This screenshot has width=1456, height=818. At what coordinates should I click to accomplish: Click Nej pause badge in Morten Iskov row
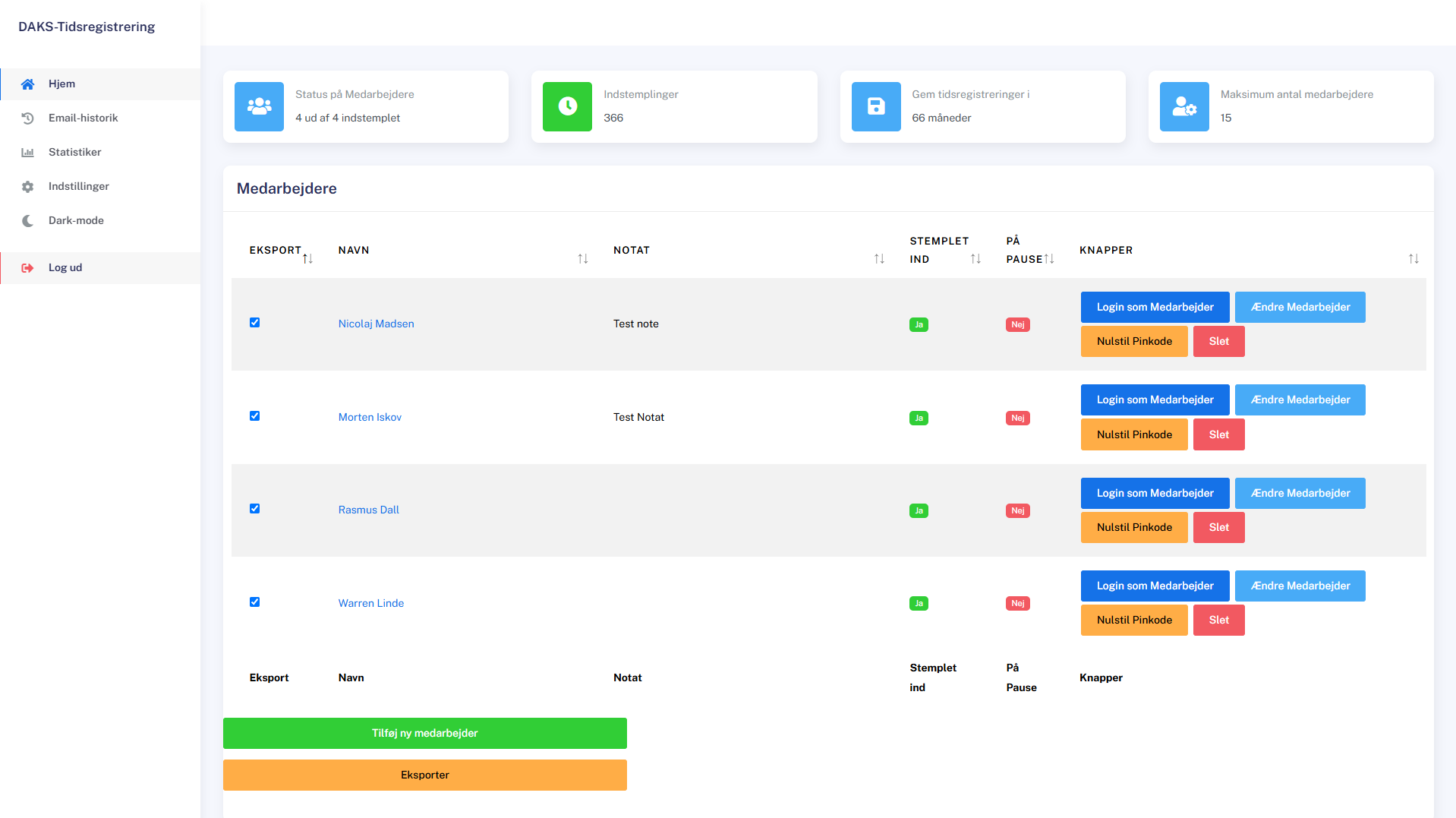click(1017, 418)
